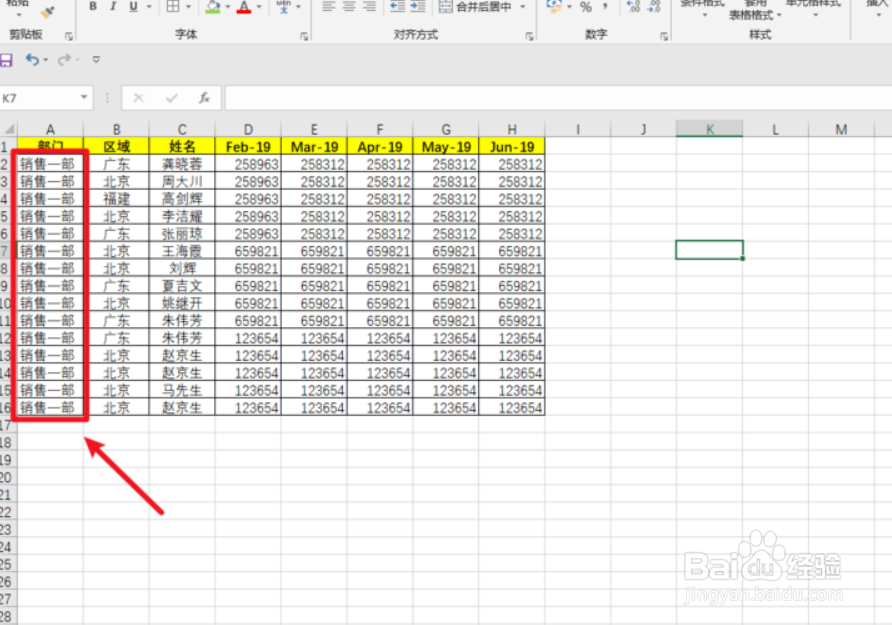892x625 pixels.
Task: Undo last action
Action: (x=32, y=60)
